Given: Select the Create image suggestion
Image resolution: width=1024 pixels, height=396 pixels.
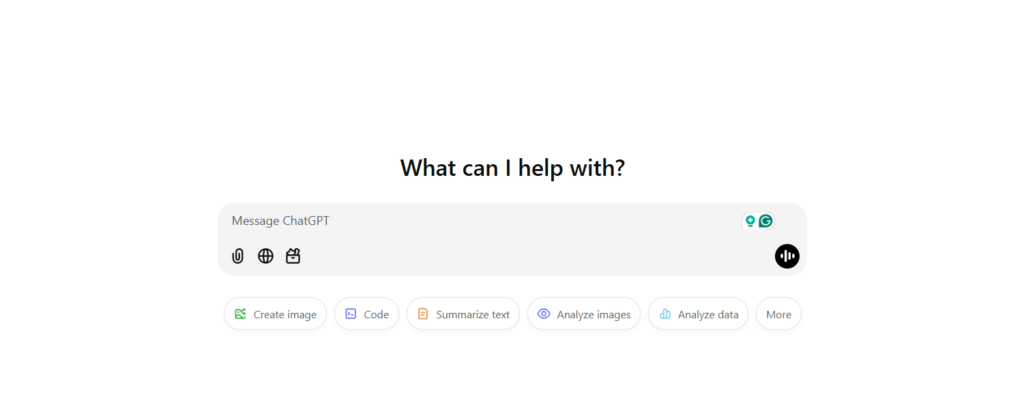Looking at the screenshot, I should click(275, 314).
